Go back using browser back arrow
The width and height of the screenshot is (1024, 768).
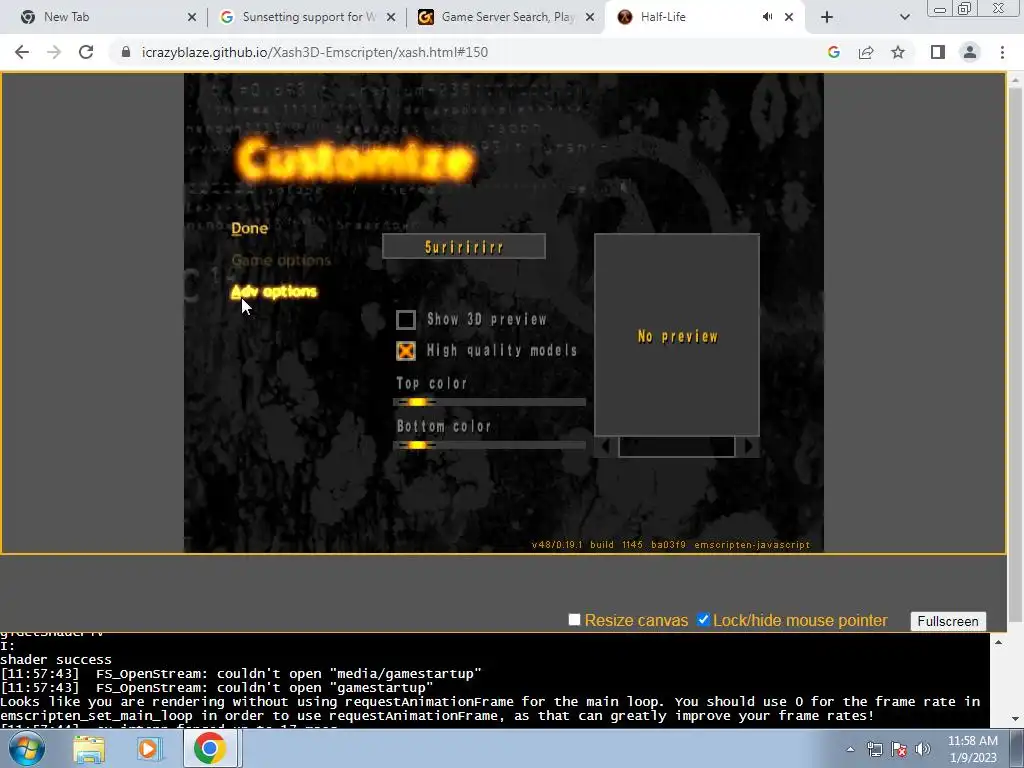click(x=22, y=52)
